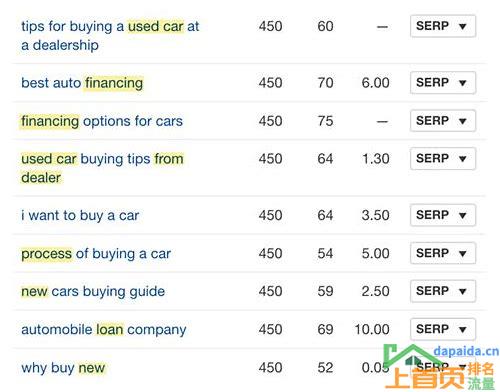The height and width of the screenshot is (392, 500).
Task: Click the 'why buy new' keyword
Action: tap(63, 368)
